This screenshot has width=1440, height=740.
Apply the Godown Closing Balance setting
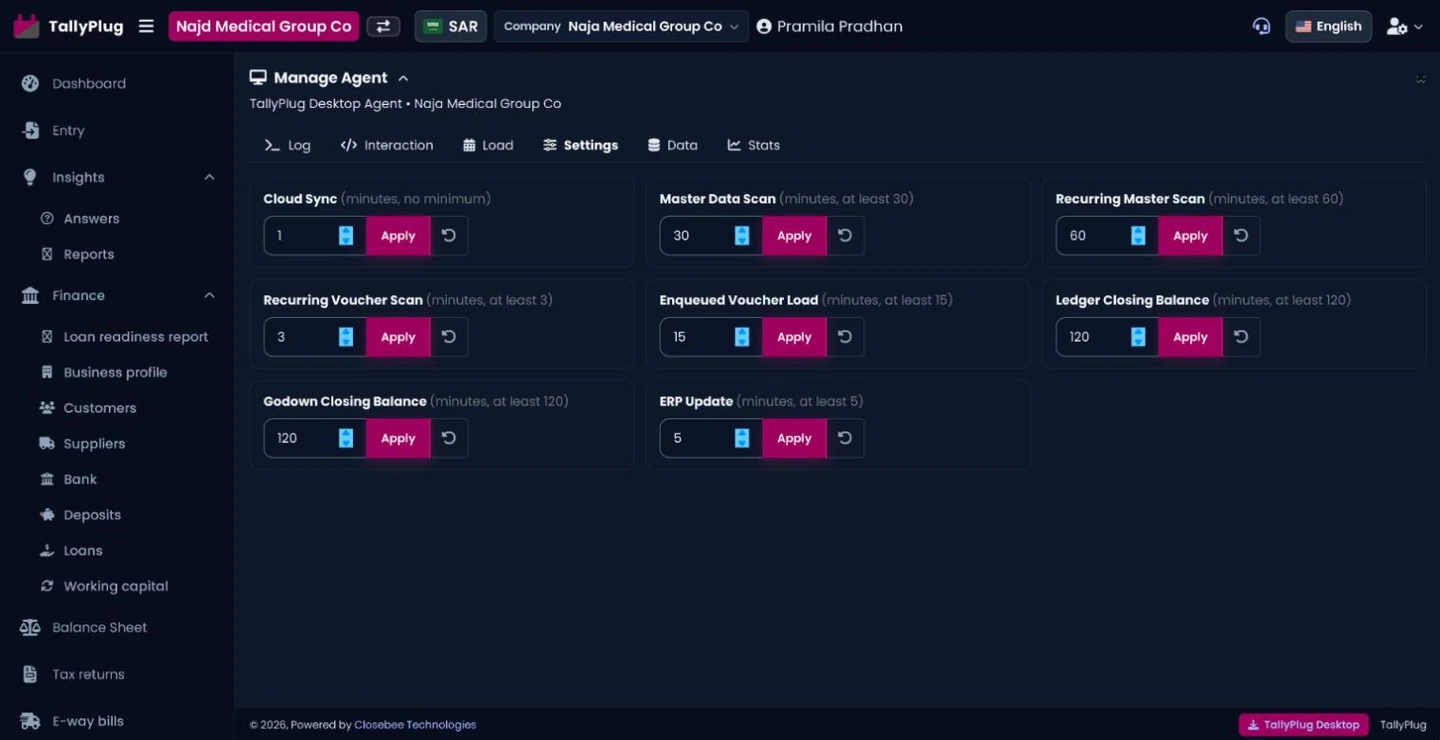click(398, 438)
